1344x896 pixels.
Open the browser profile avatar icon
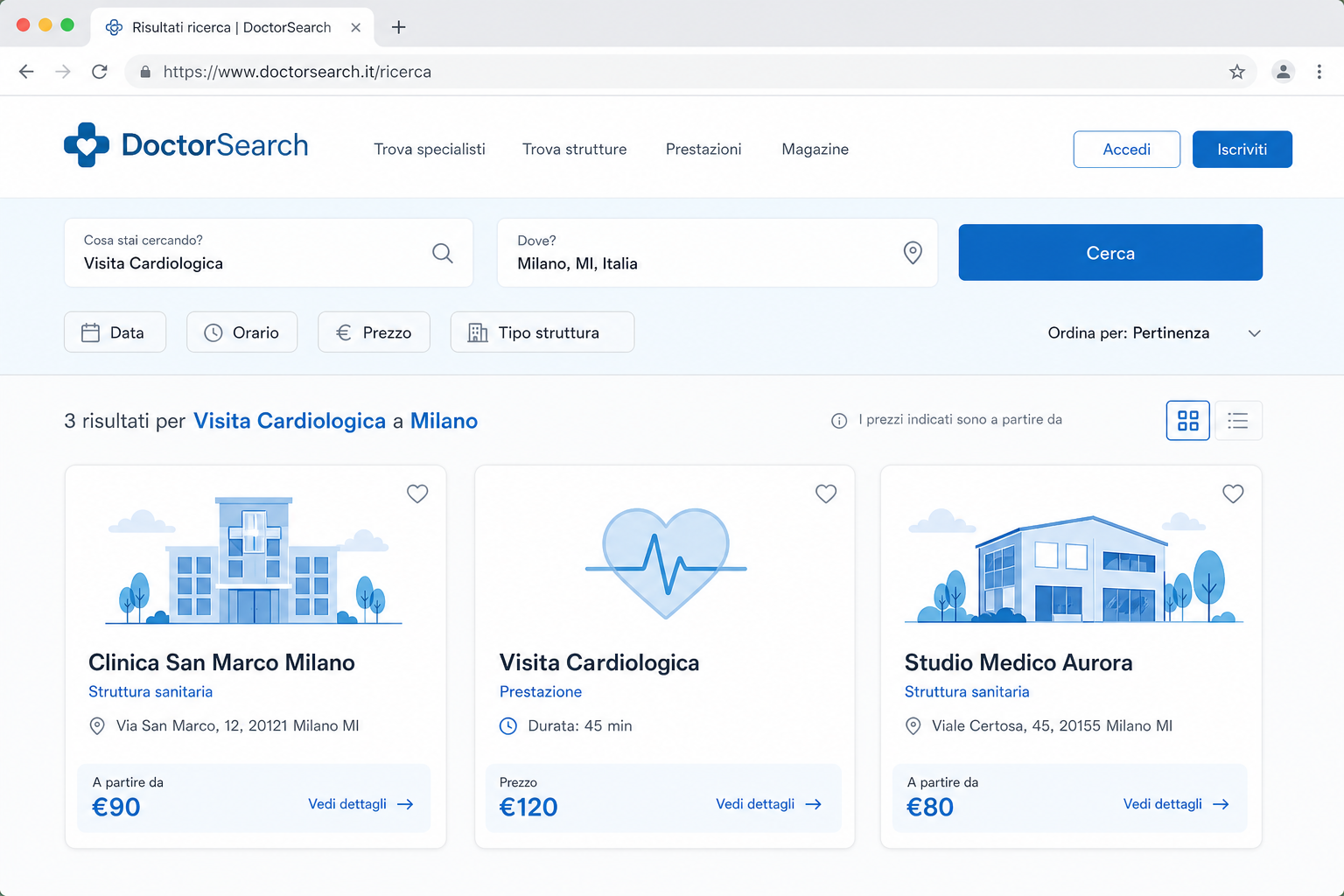point(1283,72)
